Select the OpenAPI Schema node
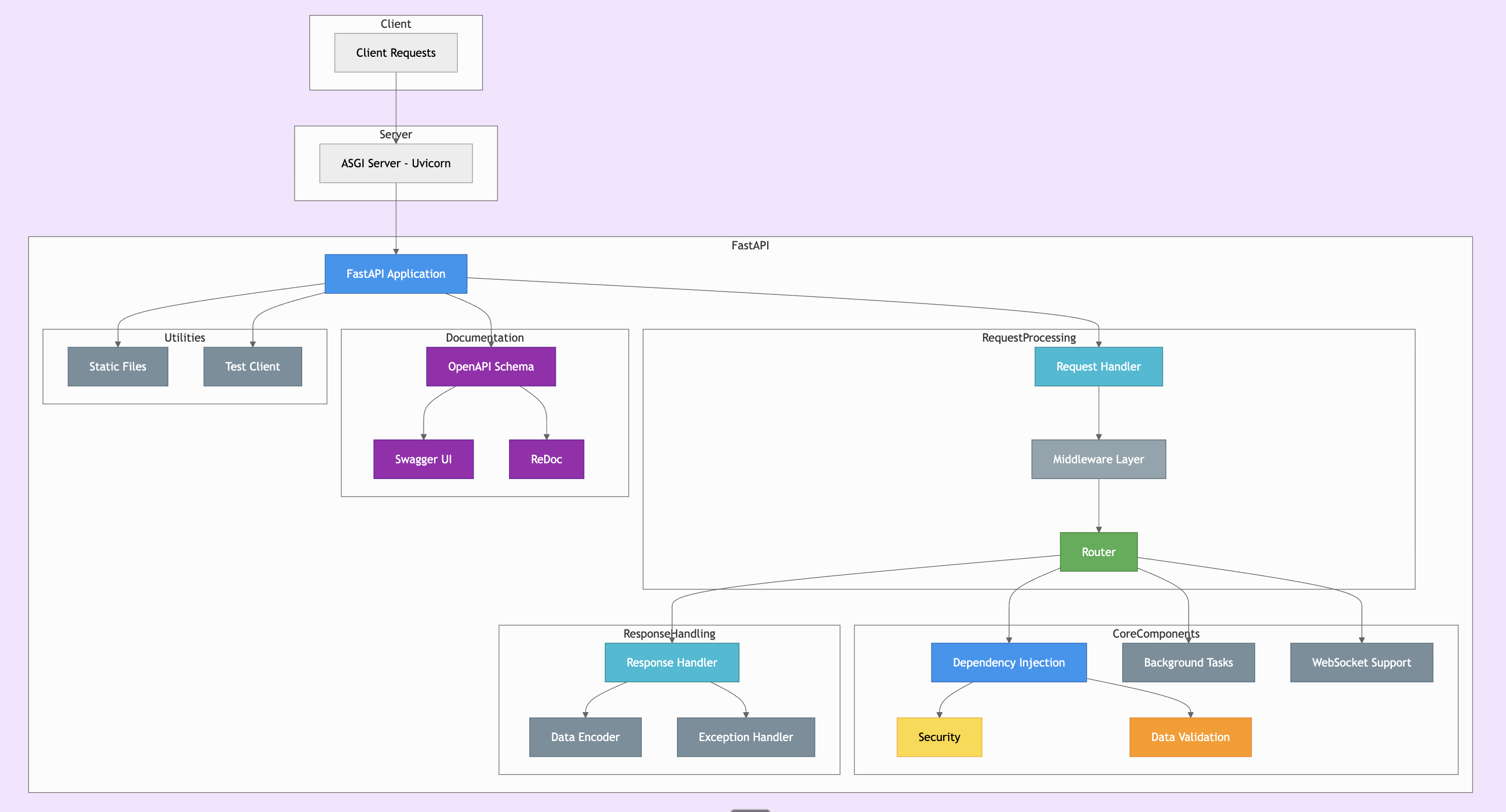Viewport: 1506px width, 812px height. (490, 366)
